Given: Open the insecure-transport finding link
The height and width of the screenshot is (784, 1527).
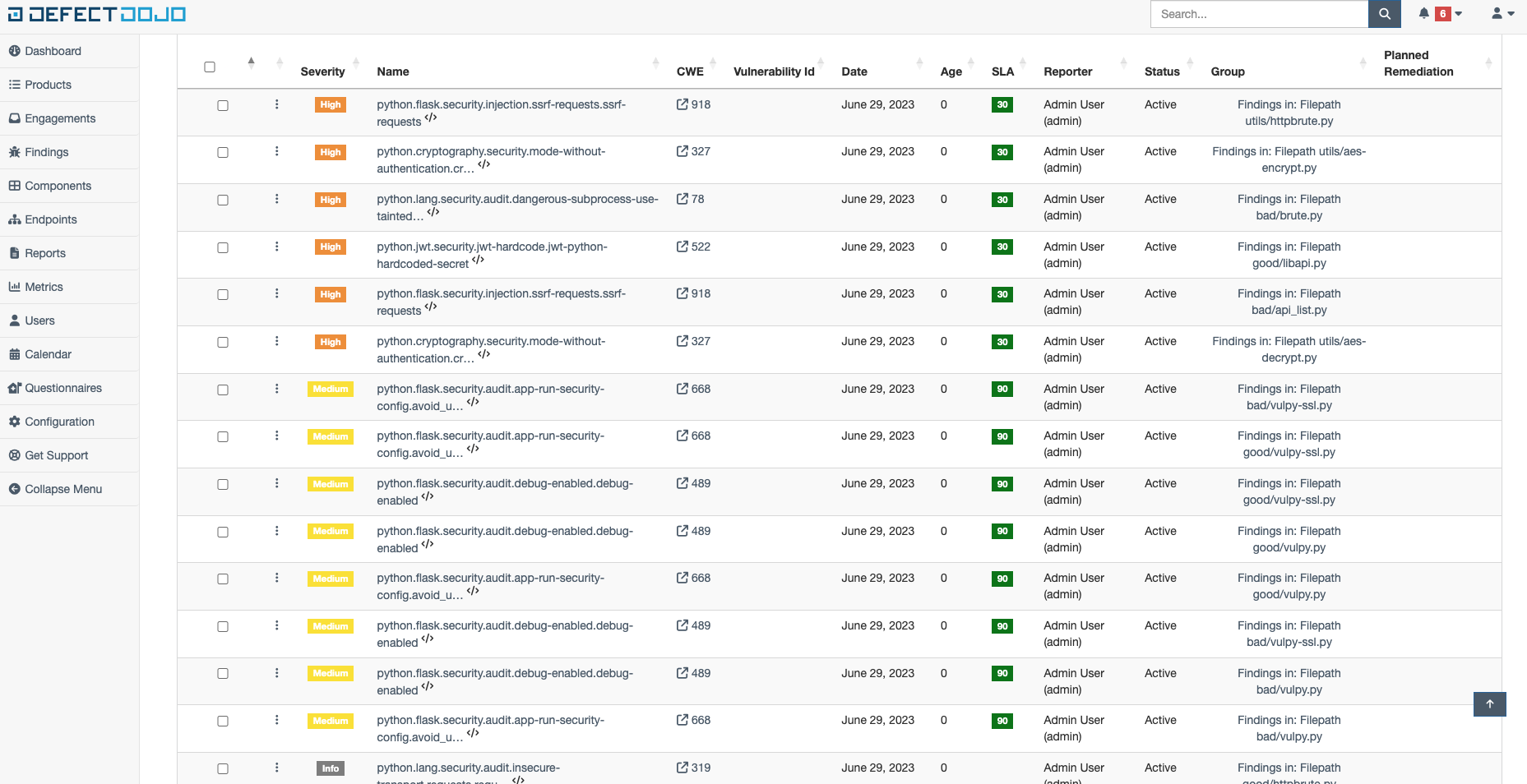Looking at the screenshot, I should tap(468, 773).
